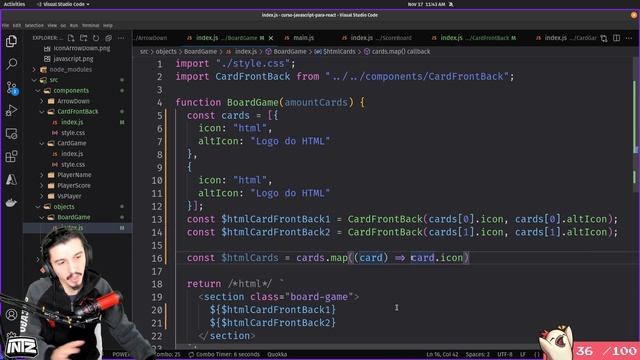Image resolution: width=640 pixels, height=360 pixels.
Task: Open Activities overview
Action: pyautogui.click(x=14, y=4)
